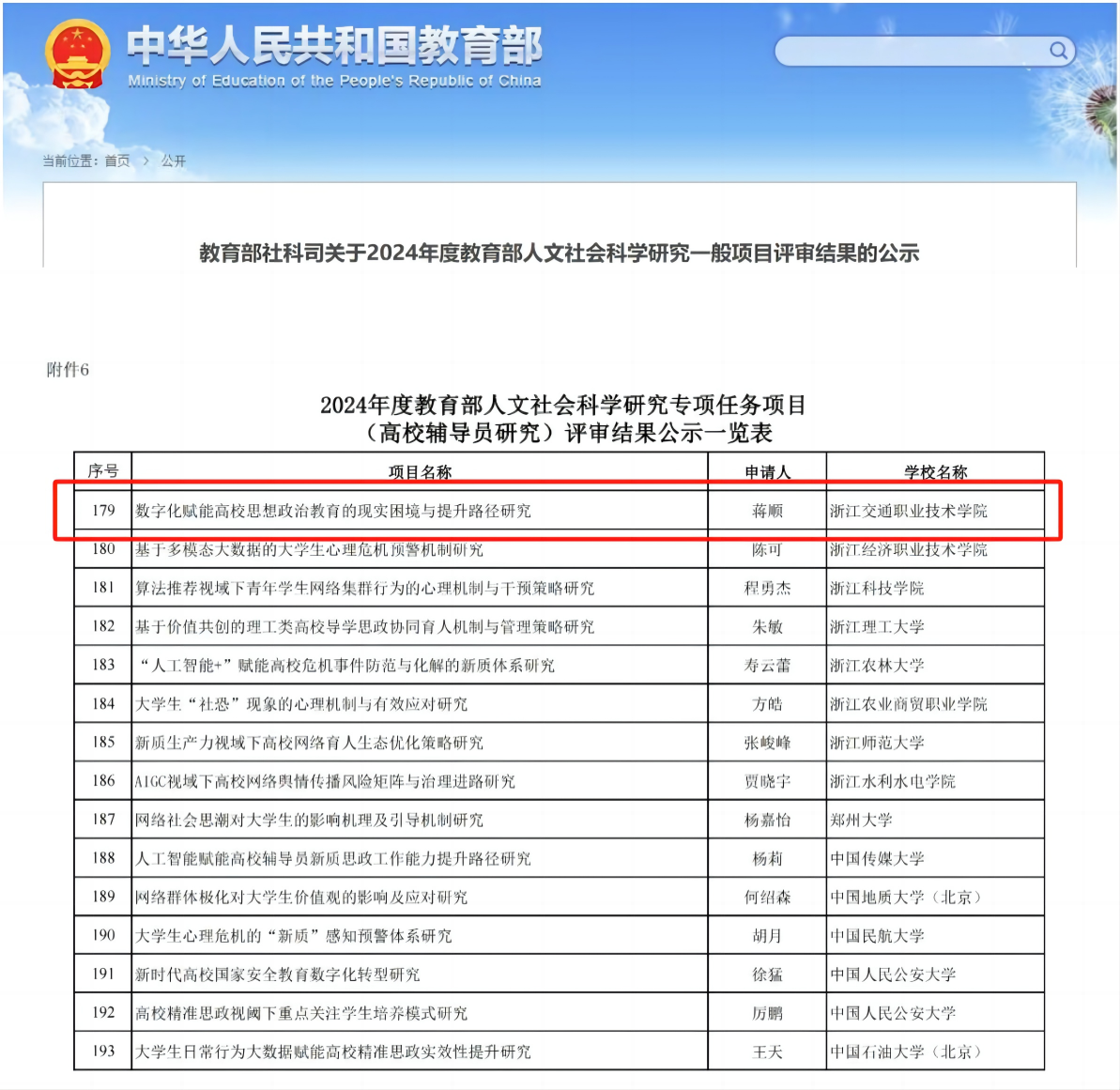Click applicant name 蒋顺
This screenshot has width=1120, height=1090.
click(767, 511)
